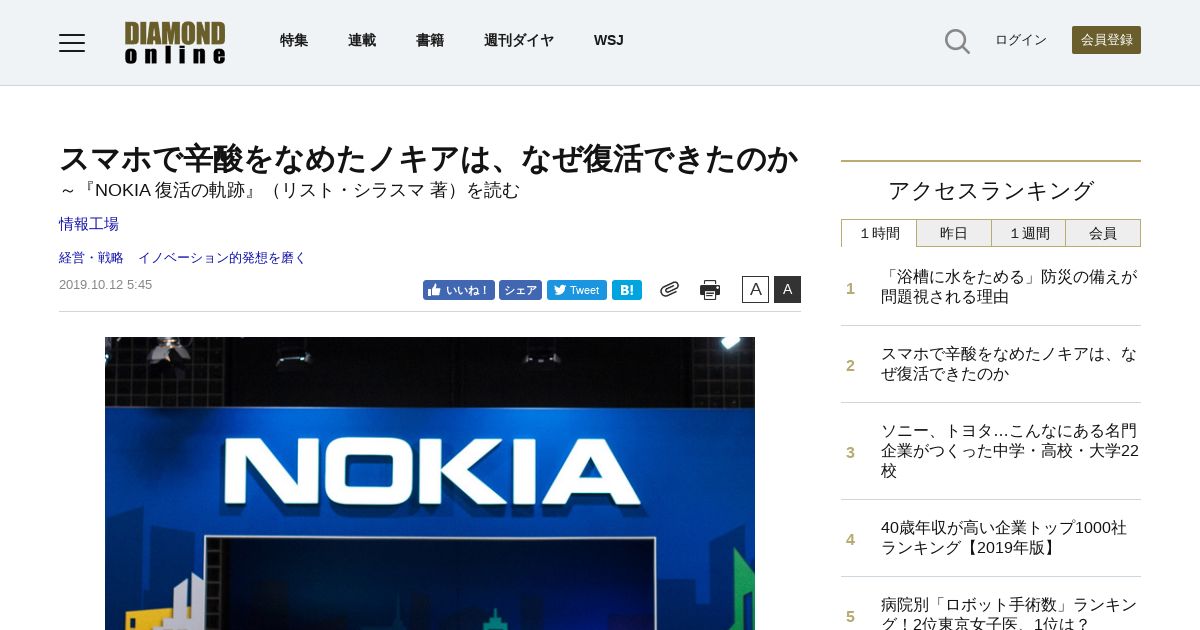Switch ranking to the １時間 tab

[x=879, y=233]
